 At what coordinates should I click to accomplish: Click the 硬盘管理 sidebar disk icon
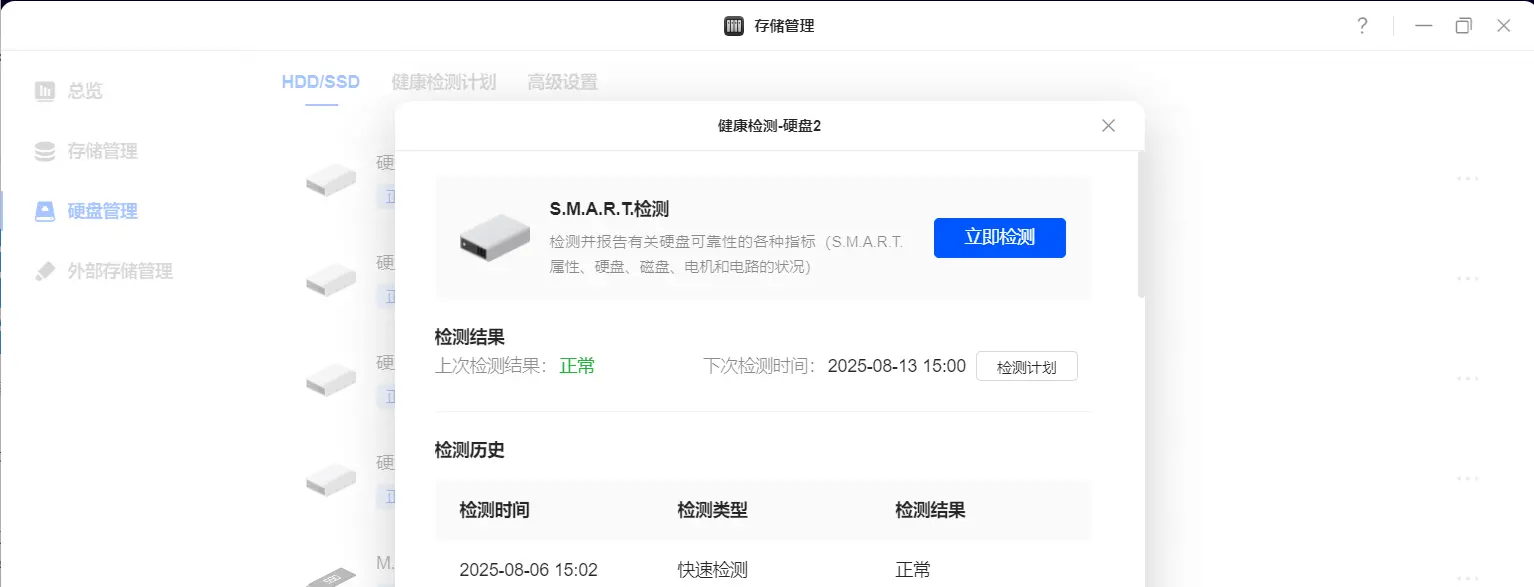tap(45, 211)
